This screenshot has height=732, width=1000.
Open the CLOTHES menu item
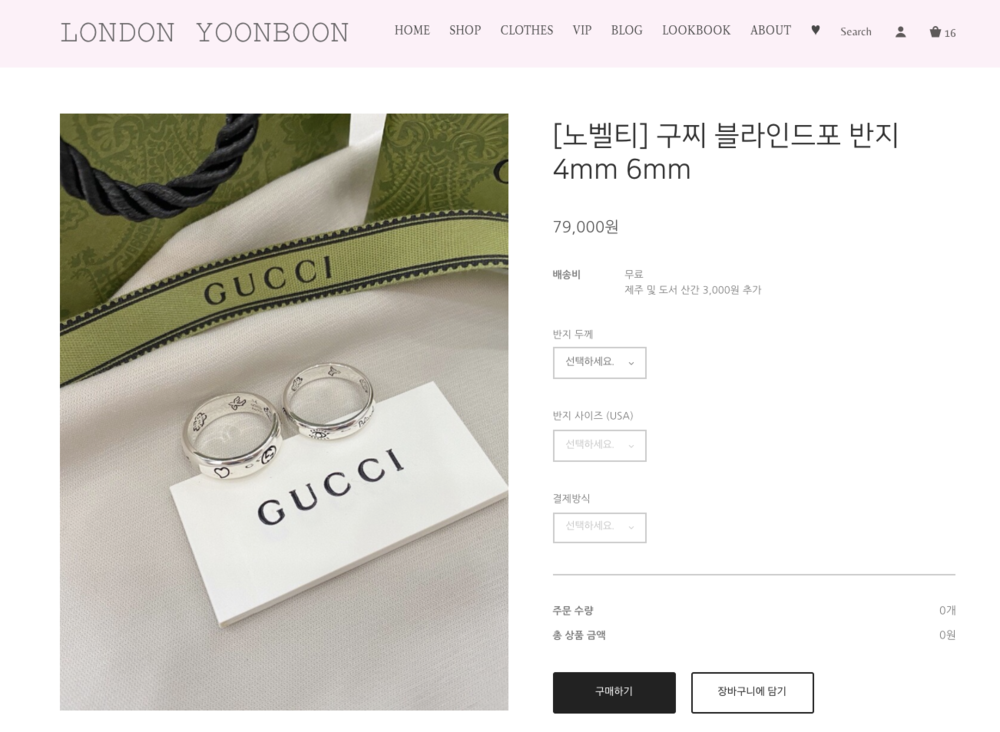(x=527, y=31)
